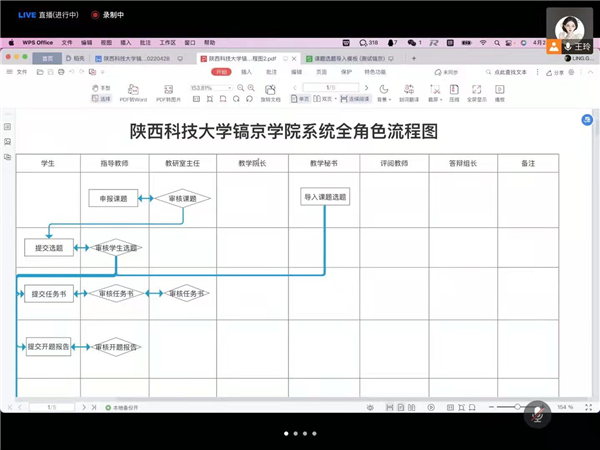
Task: Open the 插入 ribbon tab
Action: [246, 72]
